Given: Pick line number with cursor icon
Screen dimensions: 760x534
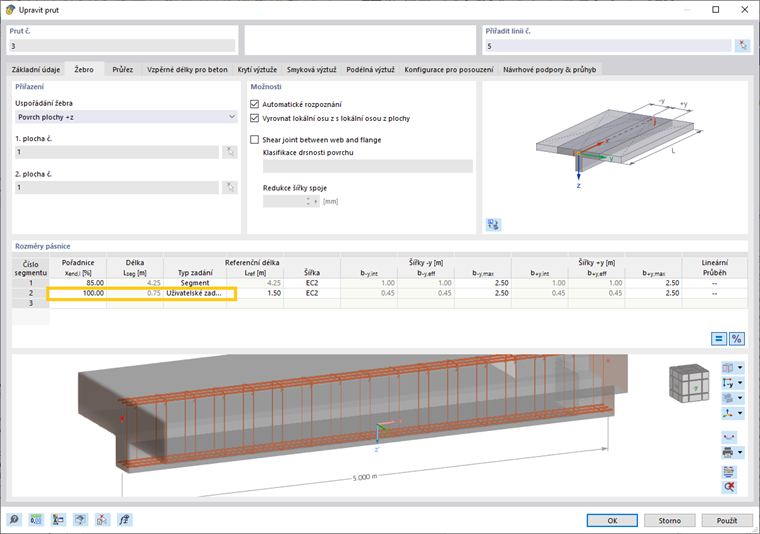Looking at the screenshot, I should 743,46.
